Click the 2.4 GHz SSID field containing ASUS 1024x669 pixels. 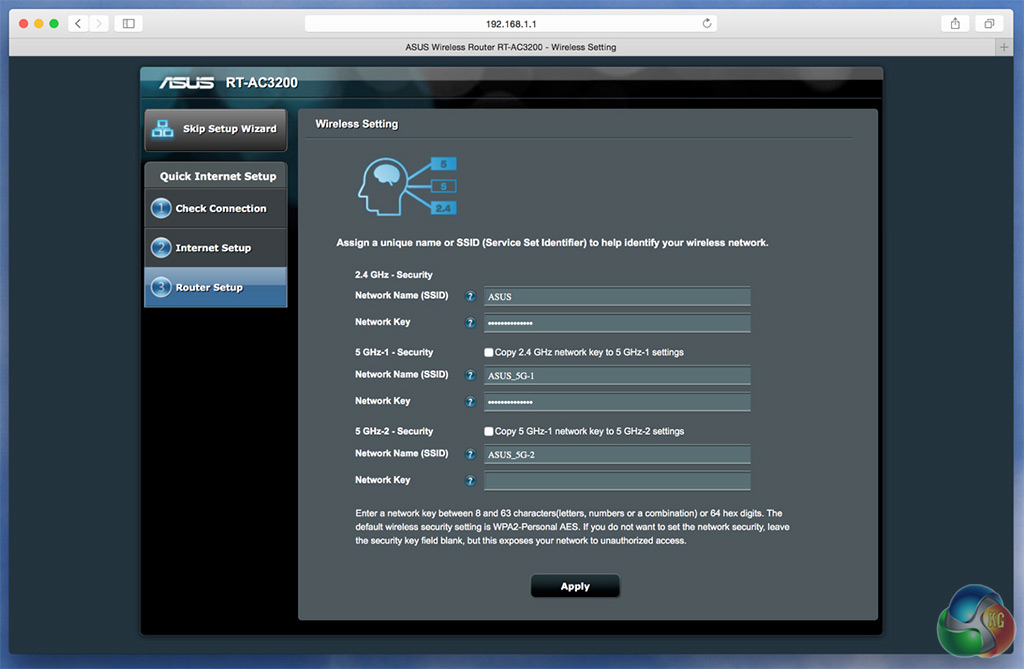click(617, 297)
